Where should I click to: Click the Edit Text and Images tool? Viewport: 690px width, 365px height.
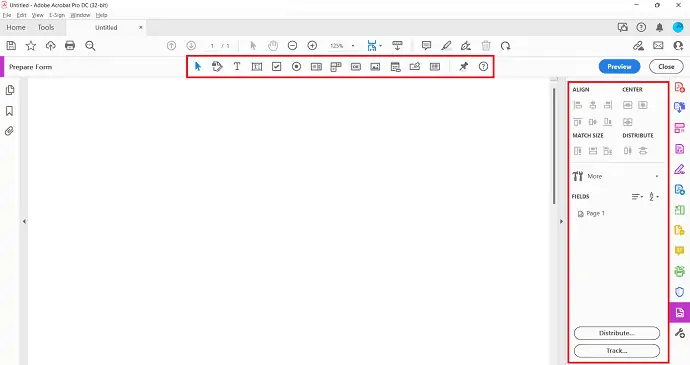click(x=217, y=67)
